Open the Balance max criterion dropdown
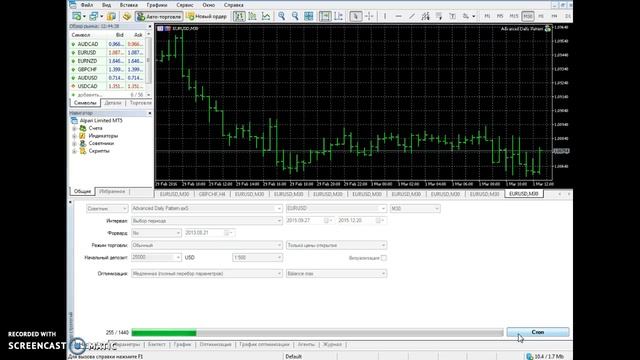The height and width of the screenshot is (360, 640). (336, 273)
